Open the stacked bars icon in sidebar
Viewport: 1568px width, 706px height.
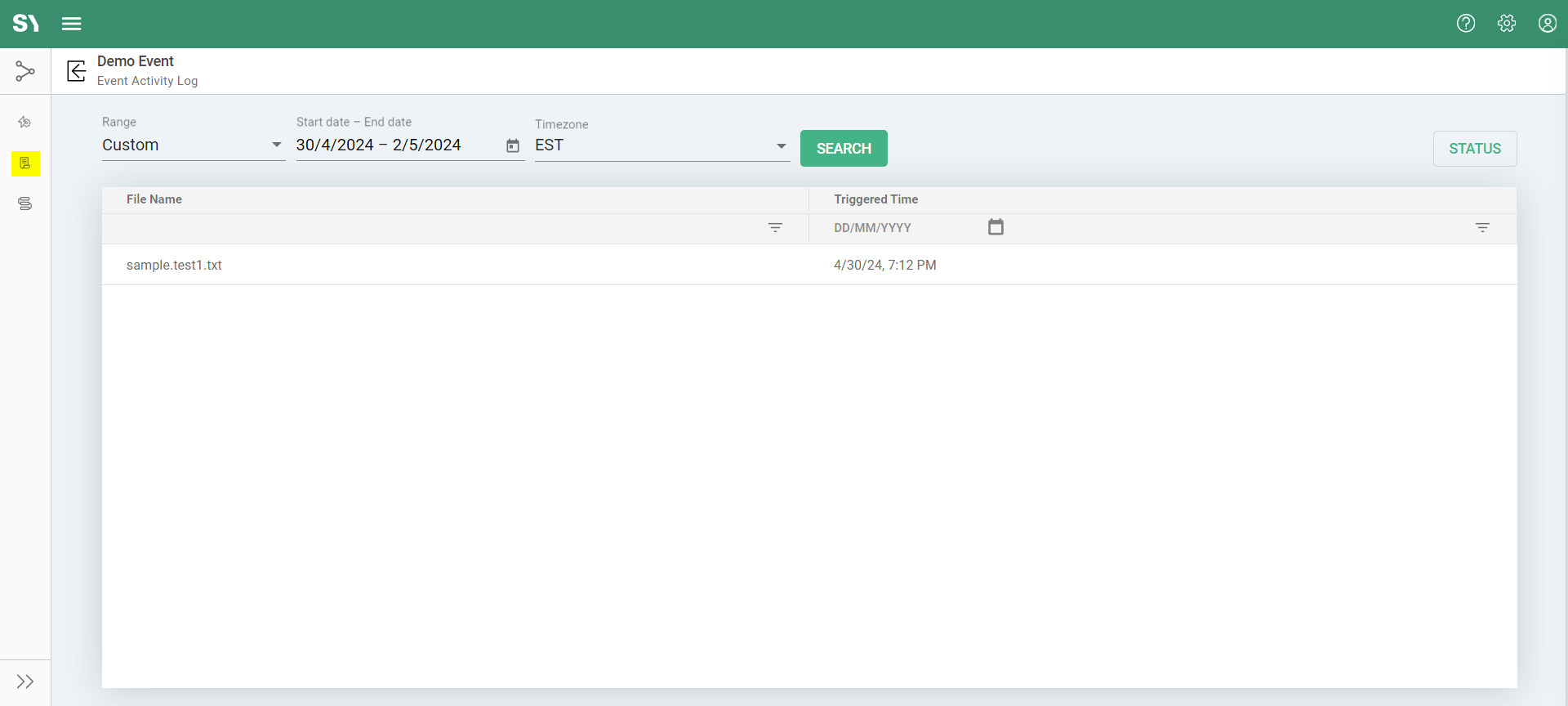pyautogui.click(x=25, y=203)
